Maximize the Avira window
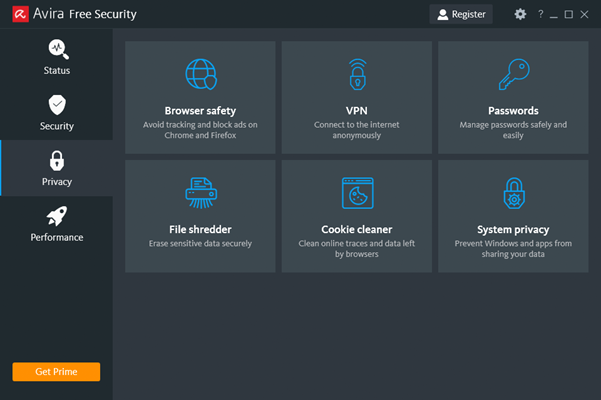 pyautogui.click(x=569, y=14)
